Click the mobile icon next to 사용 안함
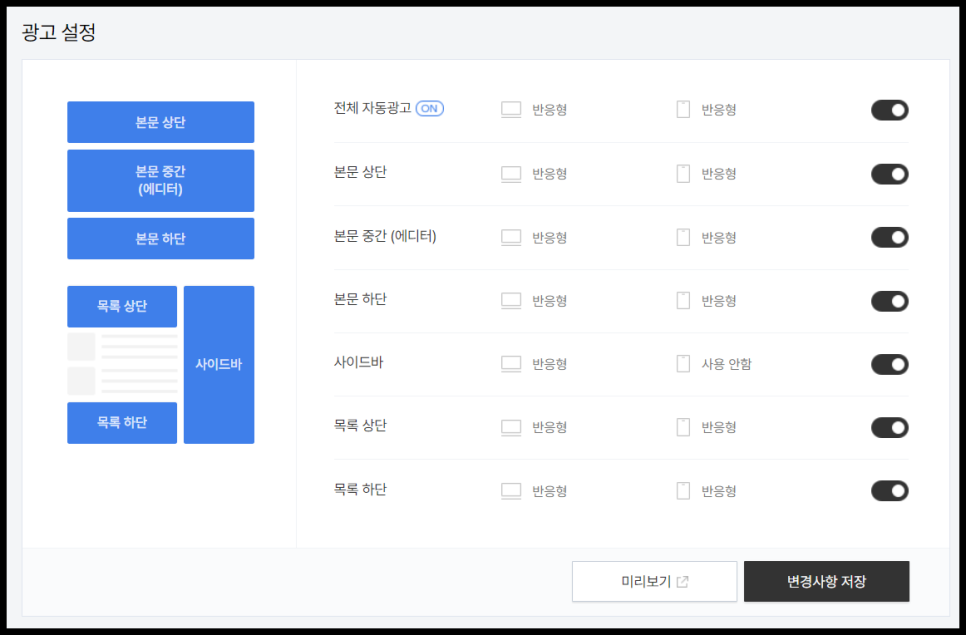Image resolution: width=966 pixels, height=635 pixels. (x=683, y=364)
